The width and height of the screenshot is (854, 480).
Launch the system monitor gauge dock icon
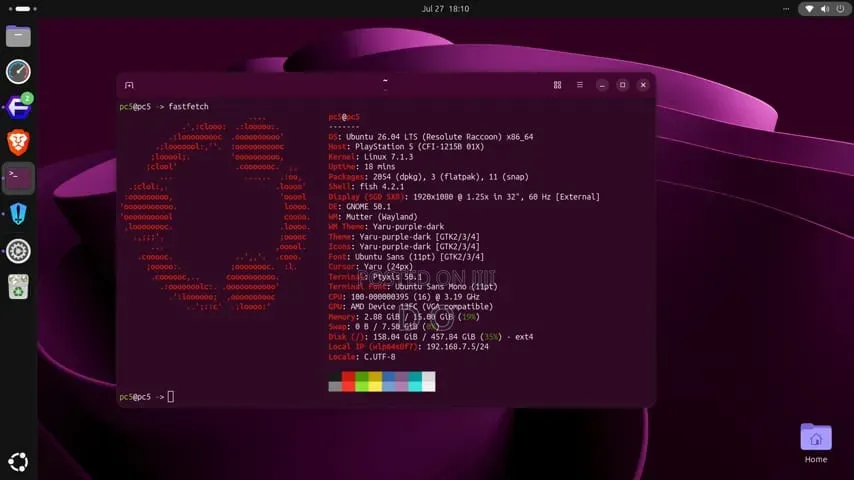tap(18, 71)
